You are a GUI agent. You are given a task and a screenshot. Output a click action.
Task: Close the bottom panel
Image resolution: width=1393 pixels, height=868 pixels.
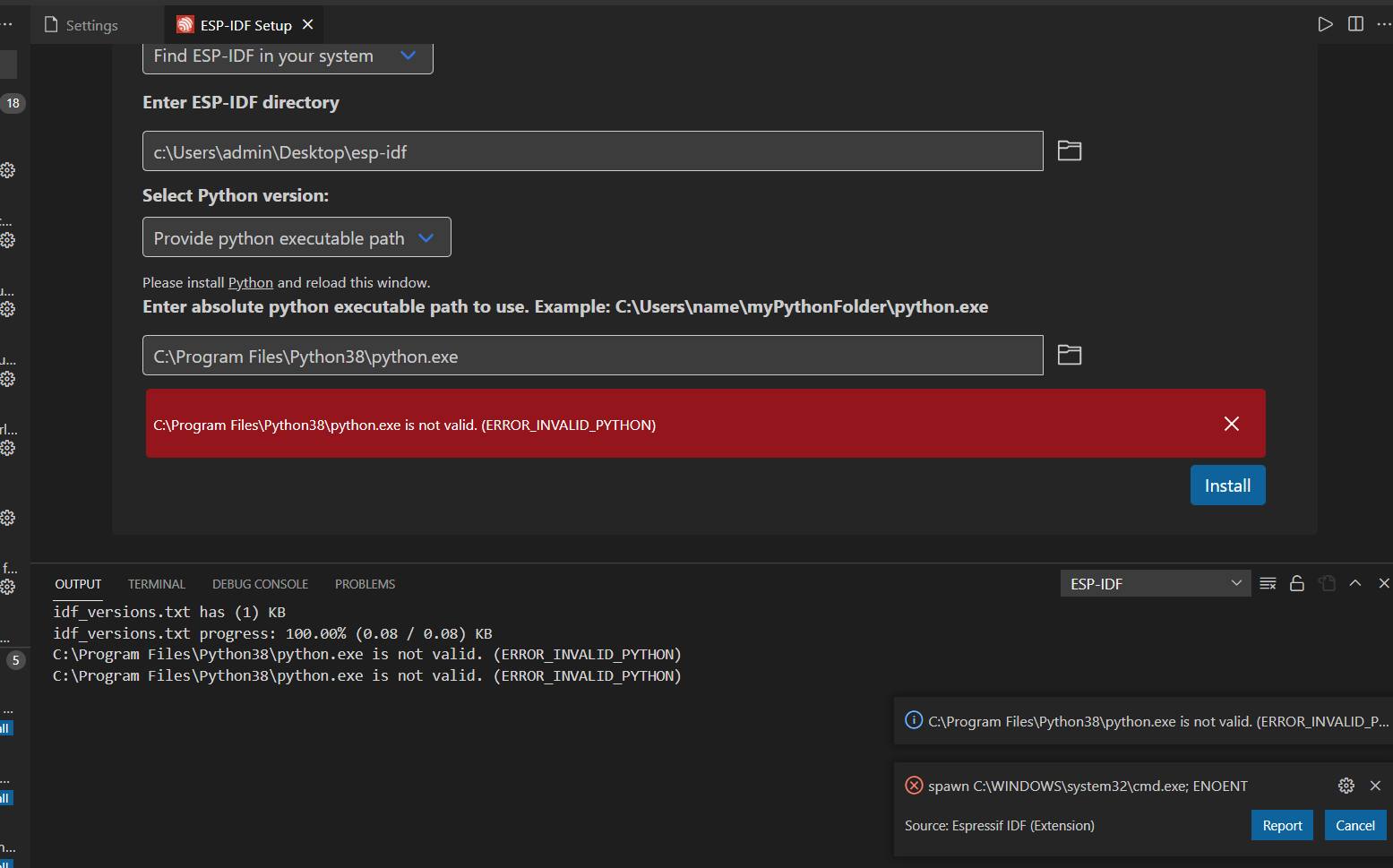coord(1384,583)
